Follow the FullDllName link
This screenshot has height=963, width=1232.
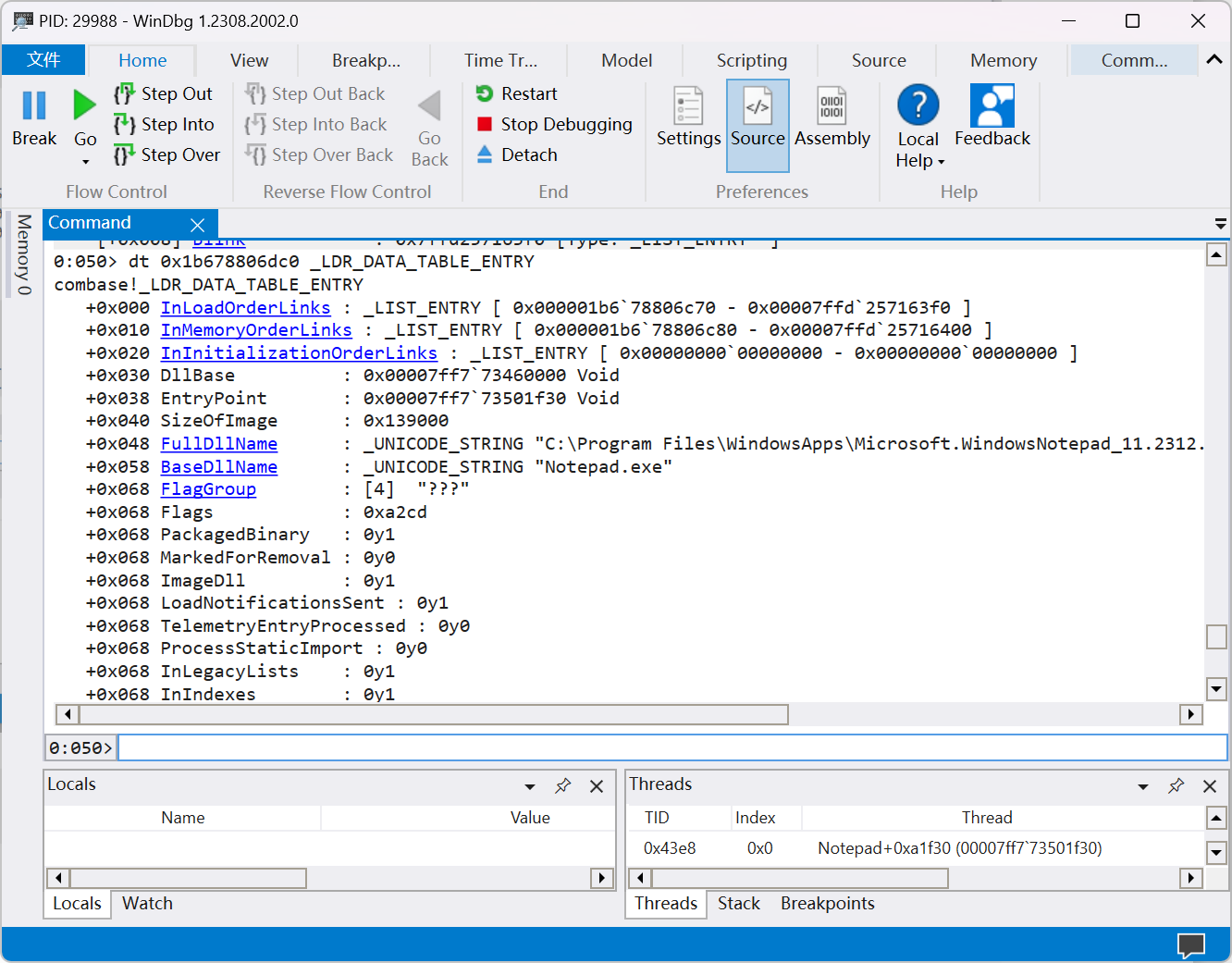[x=219, y=444]
